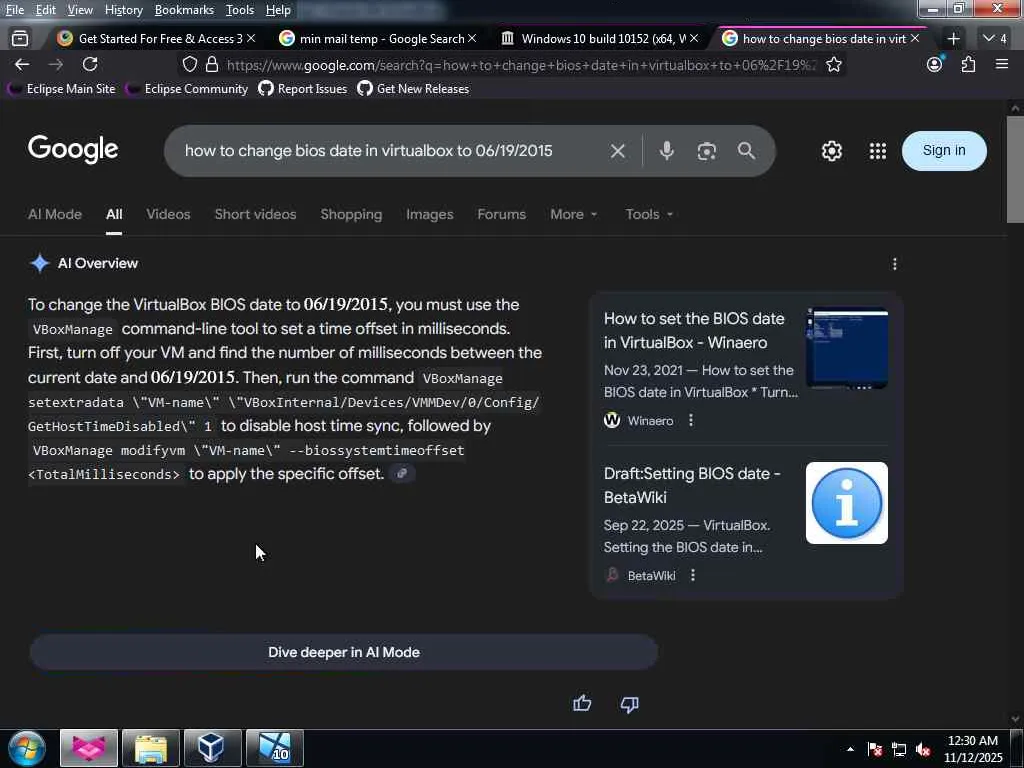Viewport: 1024px width, 768px height.
Task: Open Eclipse Main Site bookmark
Action: click(62, 89)
